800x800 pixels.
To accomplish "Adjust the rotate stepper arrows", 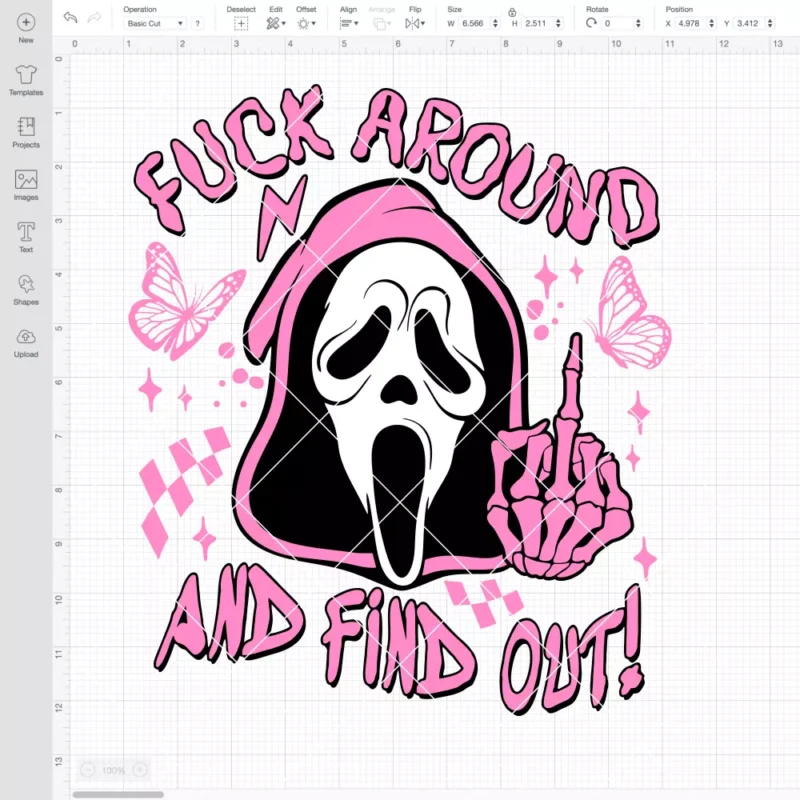I will point(638,23).
